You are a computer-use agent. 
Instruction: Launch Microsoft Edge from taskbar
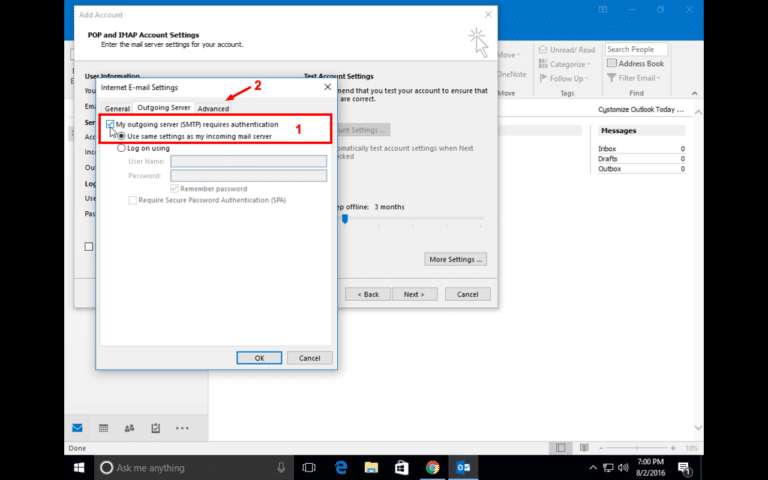click(x=340, y=468)
